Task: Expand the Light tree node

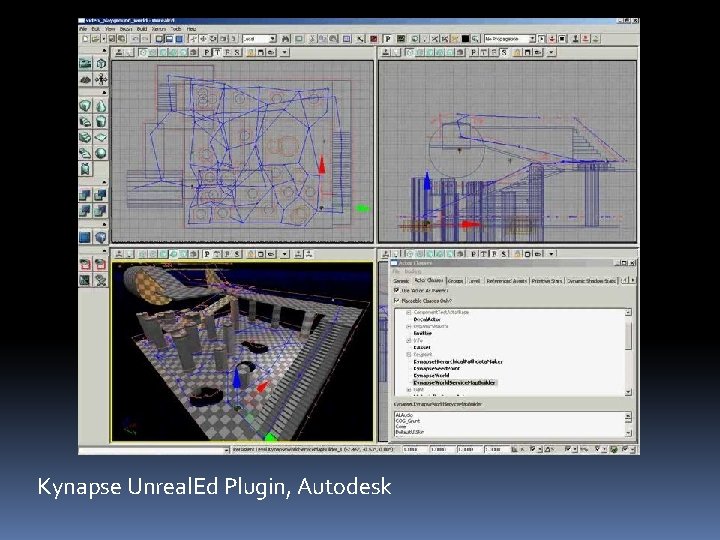Action: coord(409,390)
